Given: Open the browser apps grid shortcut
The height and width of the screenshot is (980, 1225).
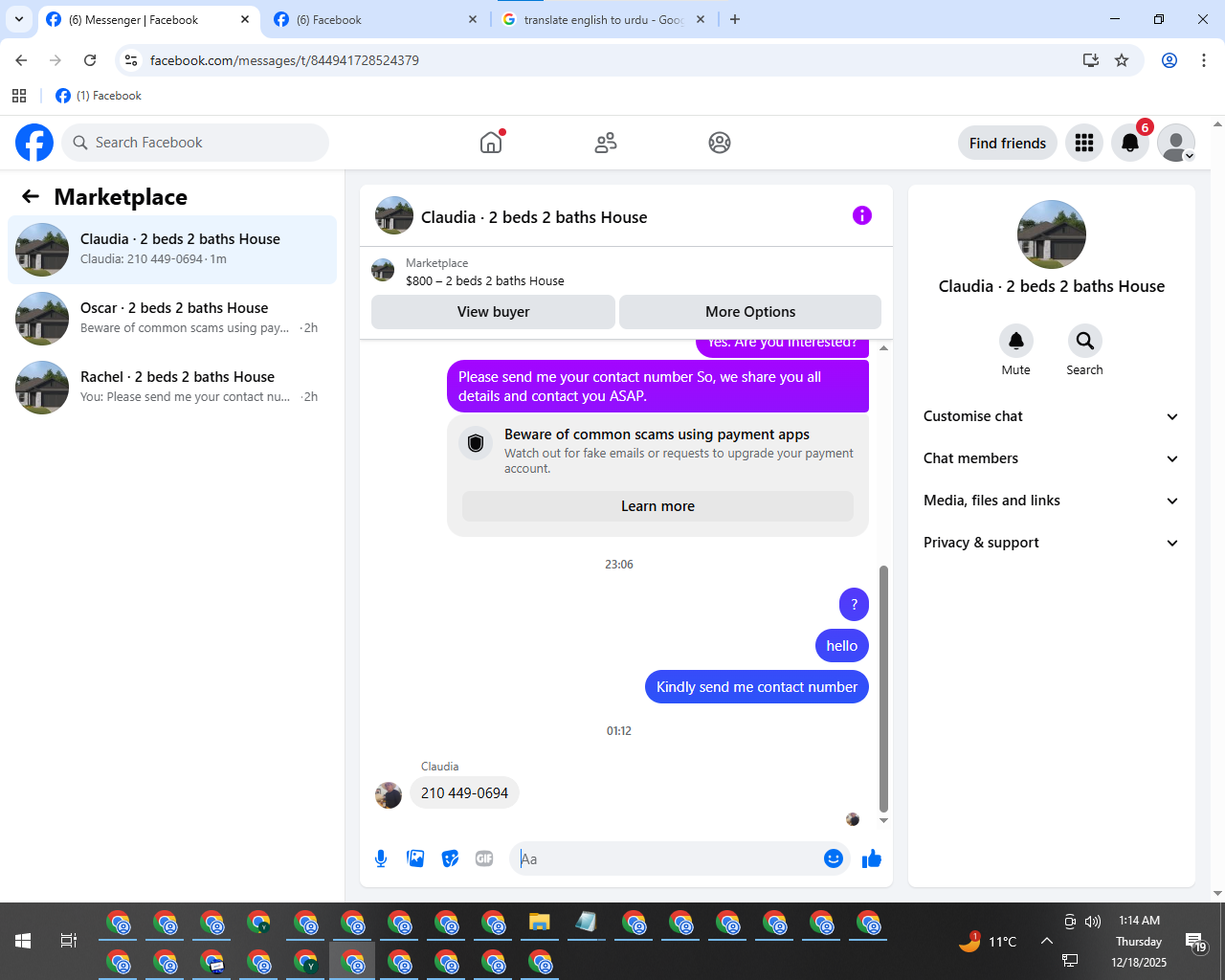Looking at the screenshot, I should point(19,96).
